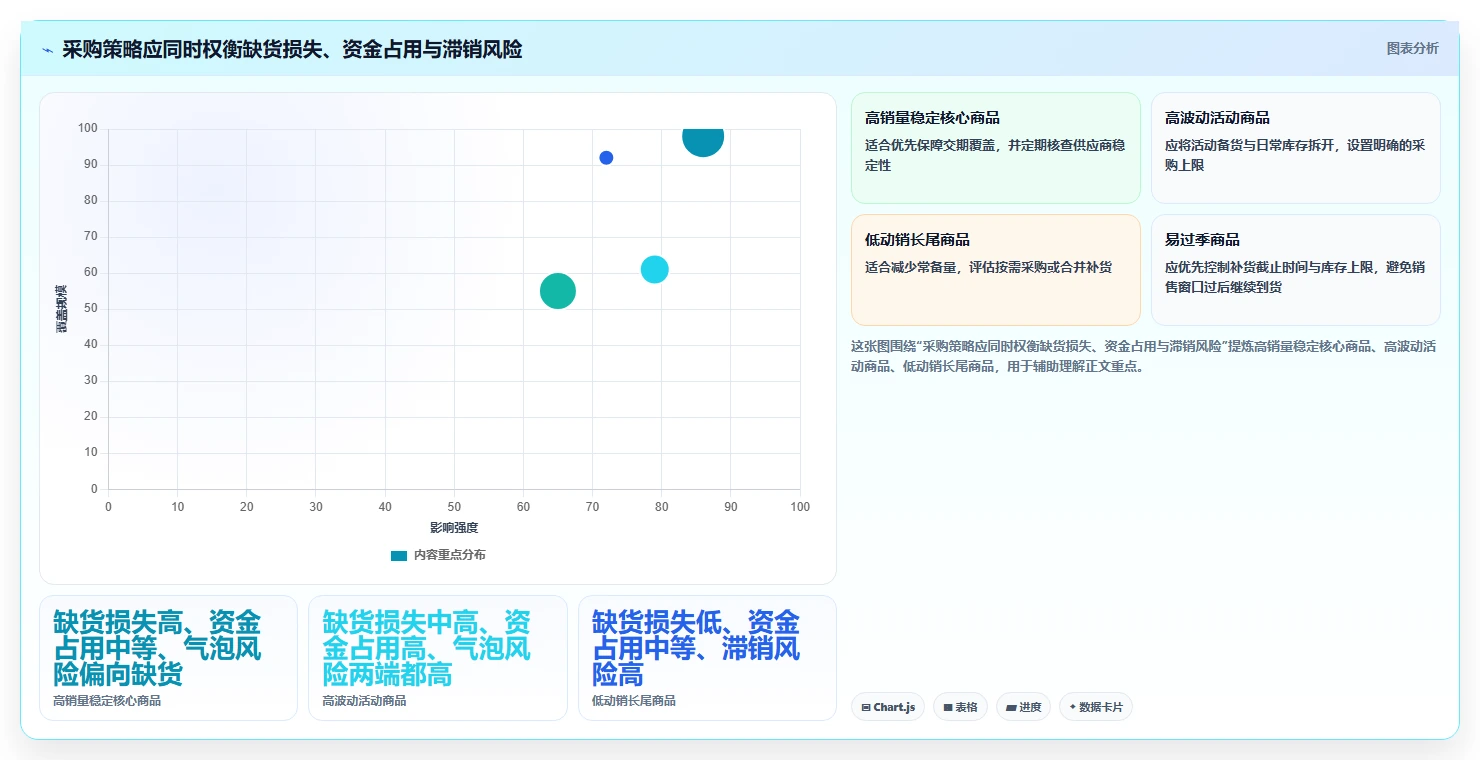1480x760 pixels.
Task: Select the 缺货损失低、资金占用中等 stat card
Action: point(707,658)
